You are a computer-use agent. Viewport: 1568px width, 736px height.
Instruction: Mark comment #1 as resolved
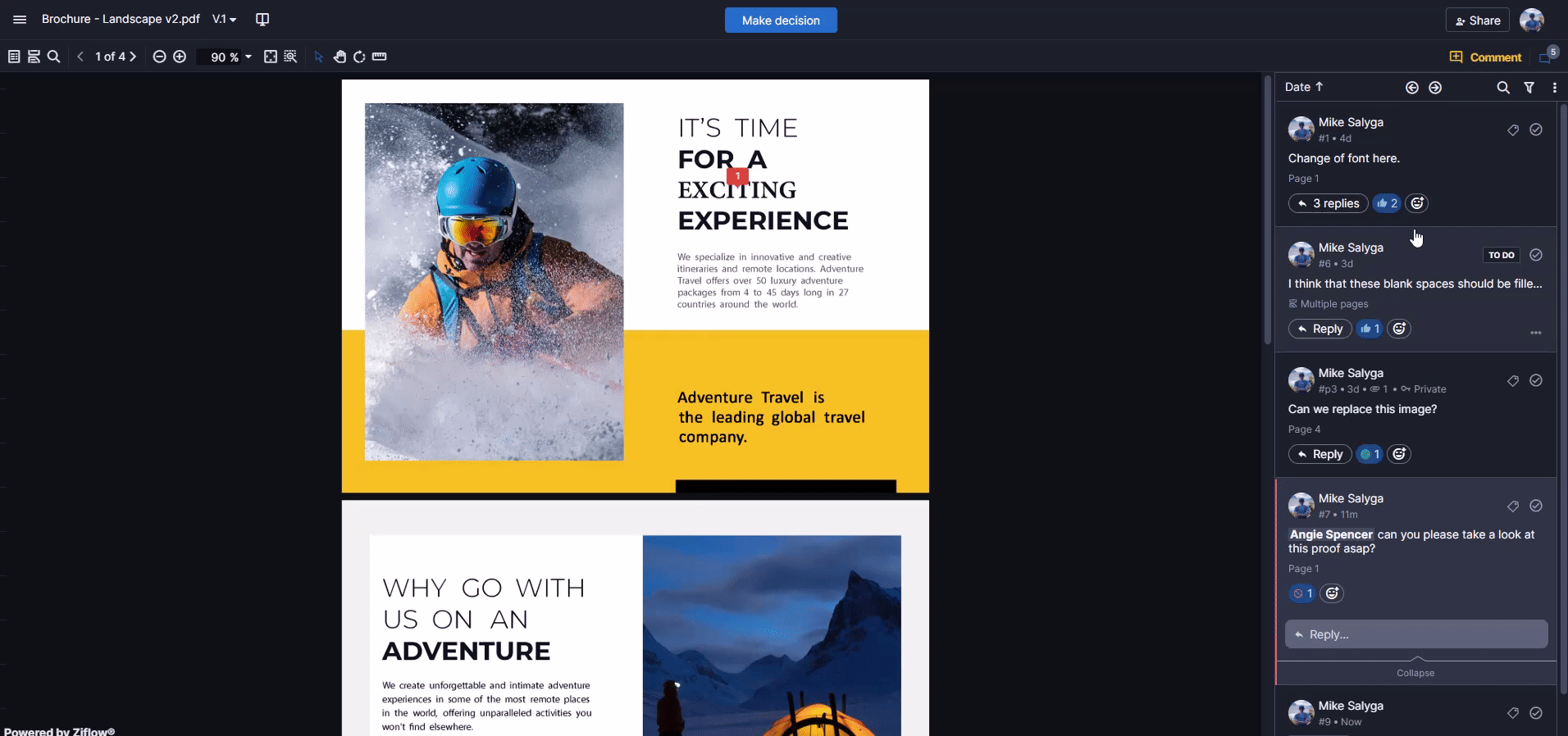click(1536, 129)
